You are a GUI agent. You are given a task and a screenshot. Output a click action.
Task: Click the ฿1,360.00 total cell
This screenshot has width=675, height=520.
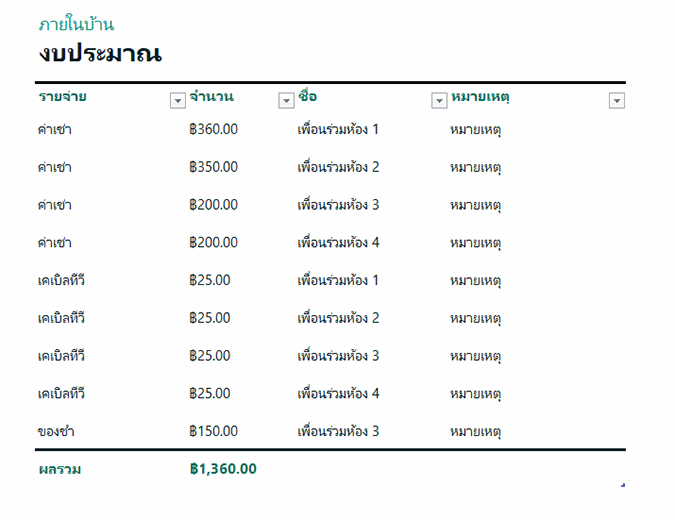point(222,468)
